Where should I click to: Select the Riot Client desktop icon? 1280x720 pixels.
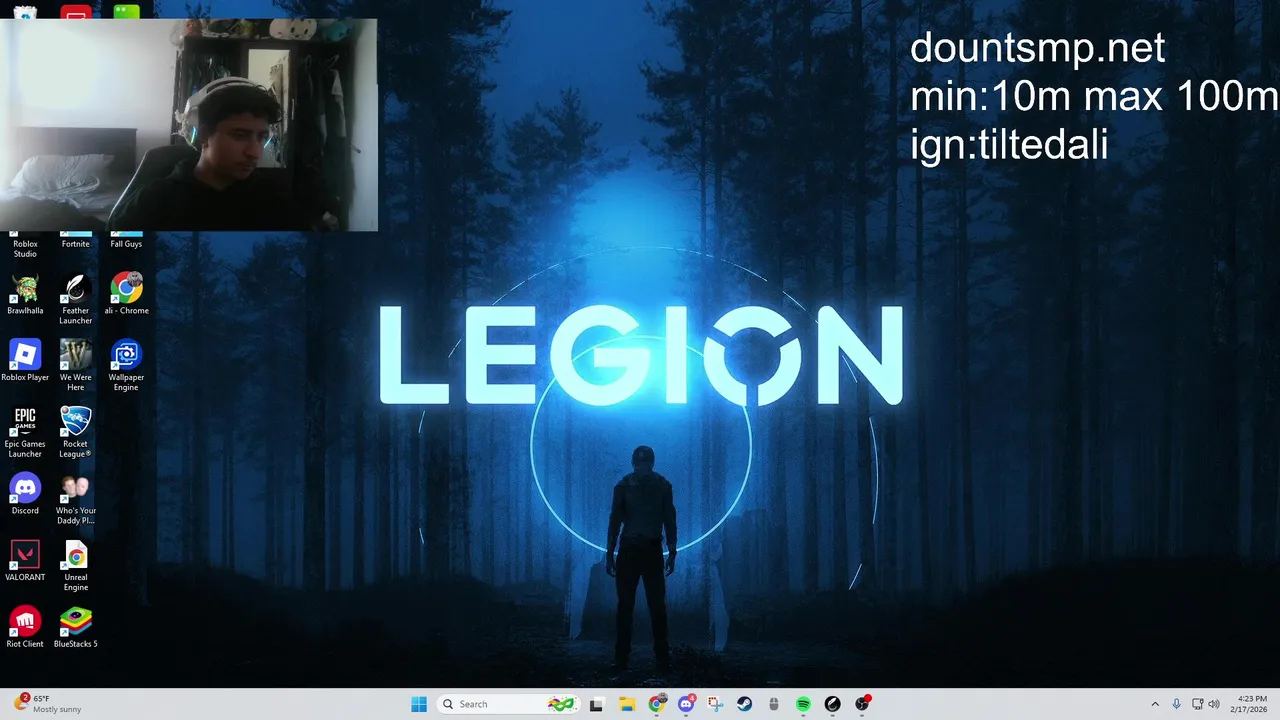(x=25, y=627)
